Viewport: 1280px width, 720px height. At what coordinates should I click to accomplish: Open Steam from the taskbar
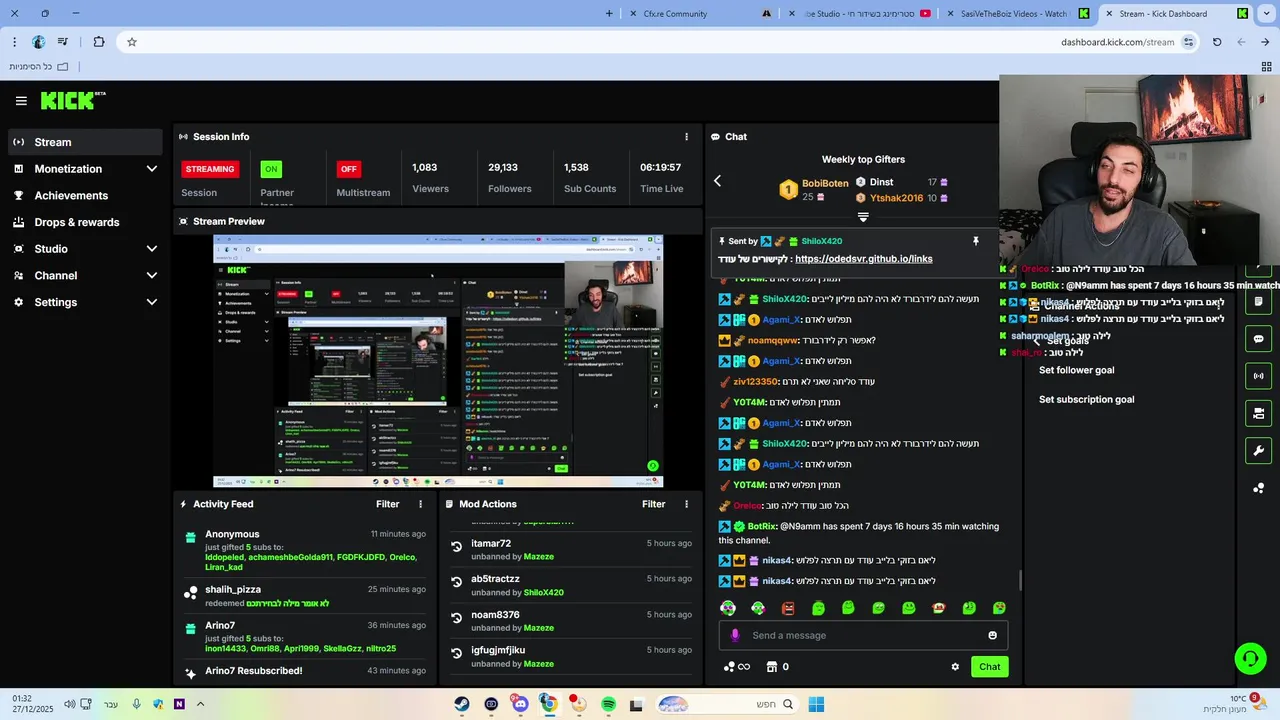pos(462,704)
